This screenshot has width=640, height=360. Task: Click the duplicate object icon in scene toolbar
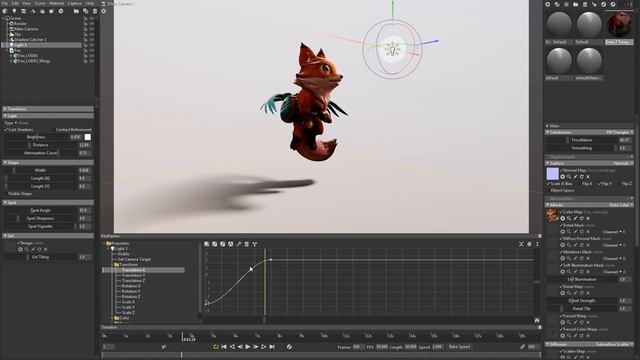click(86, 11)
